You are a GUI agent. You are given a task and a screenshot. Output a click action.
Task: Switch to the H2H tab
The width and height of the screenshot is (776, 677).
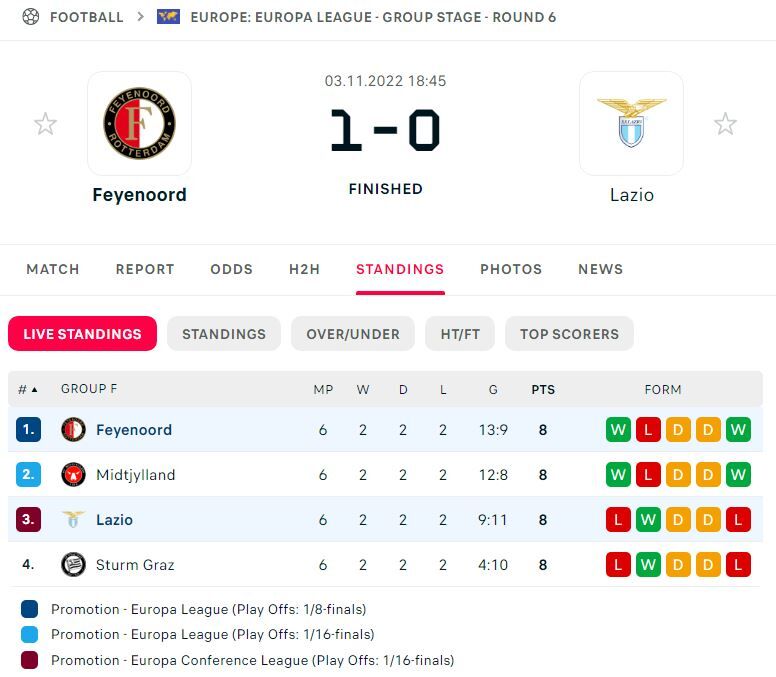click(304, 269)
